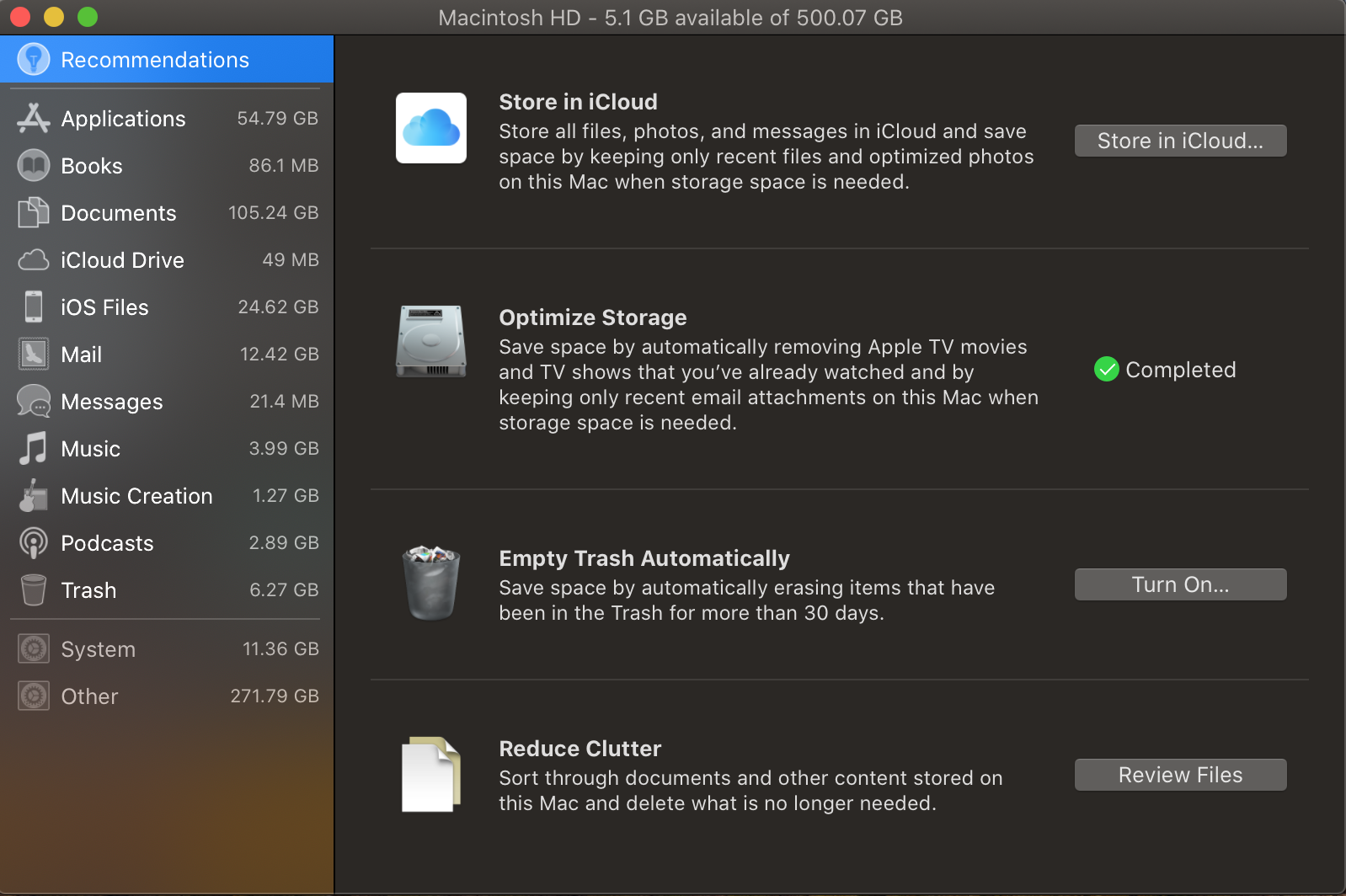Screen dimensions: 1346x896
Task: Click the Other gear icon
Action: click(34, 696)
